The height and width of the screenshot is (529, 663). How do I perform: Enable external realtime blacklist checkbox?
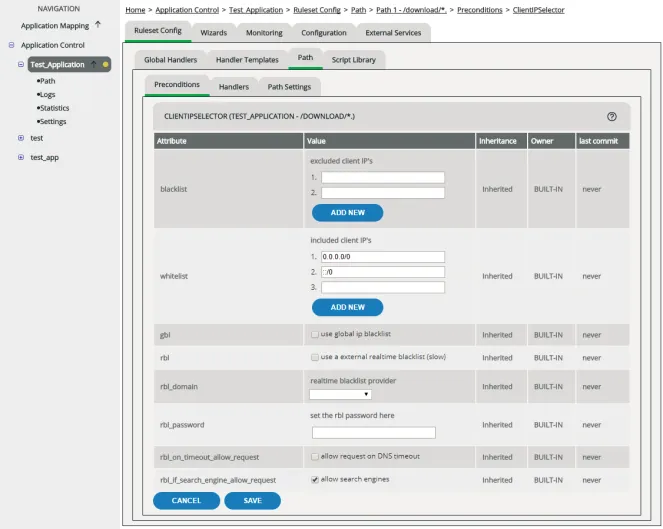(x=315, y=357)
